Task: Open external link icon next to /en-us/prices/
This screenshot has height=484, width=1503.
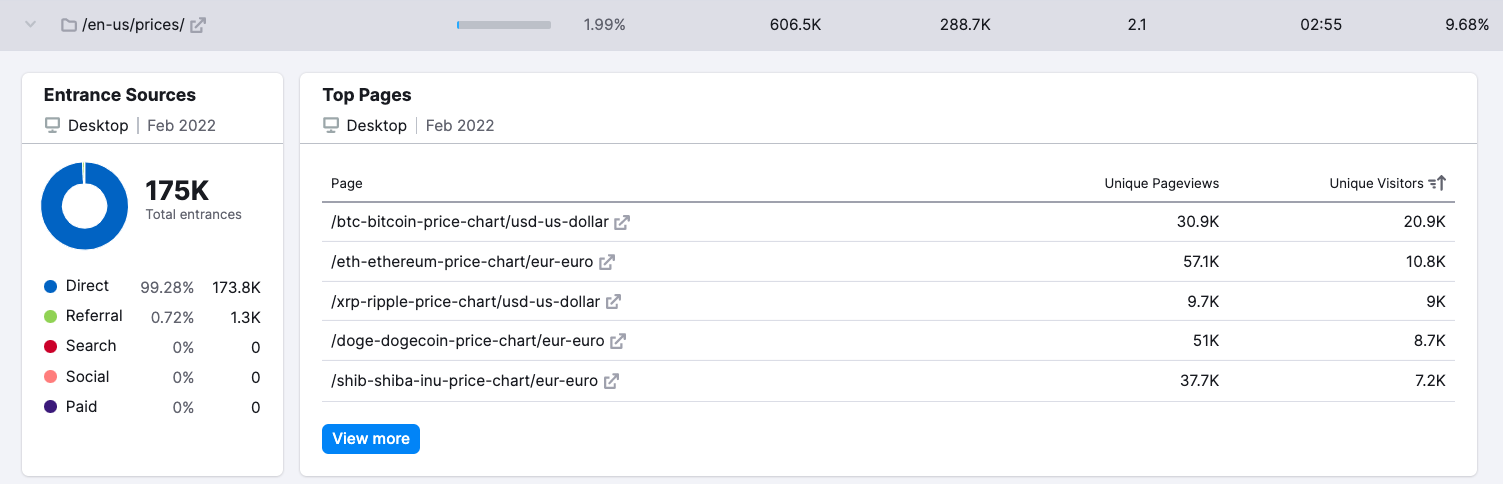Action: click(x=198, y=25)
